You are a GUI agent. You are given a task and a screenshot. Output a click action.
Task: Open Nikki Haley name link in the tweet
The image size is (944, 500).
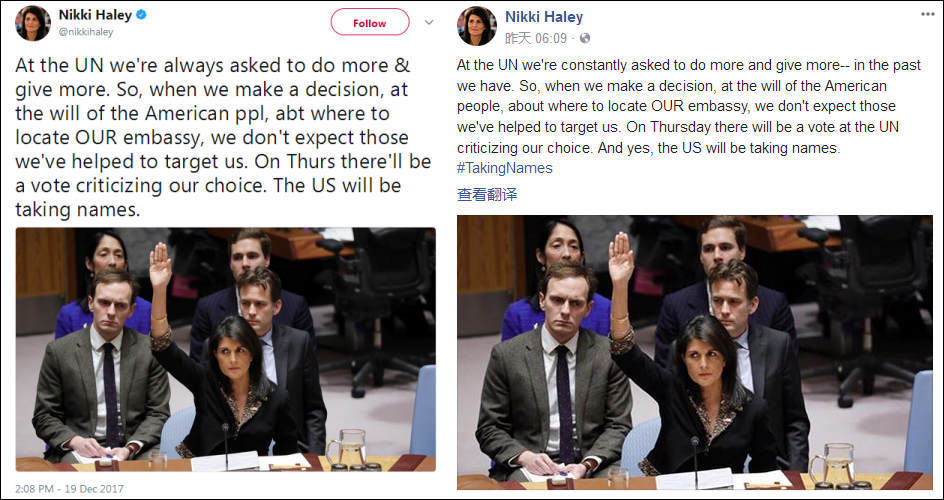[95, 15]
